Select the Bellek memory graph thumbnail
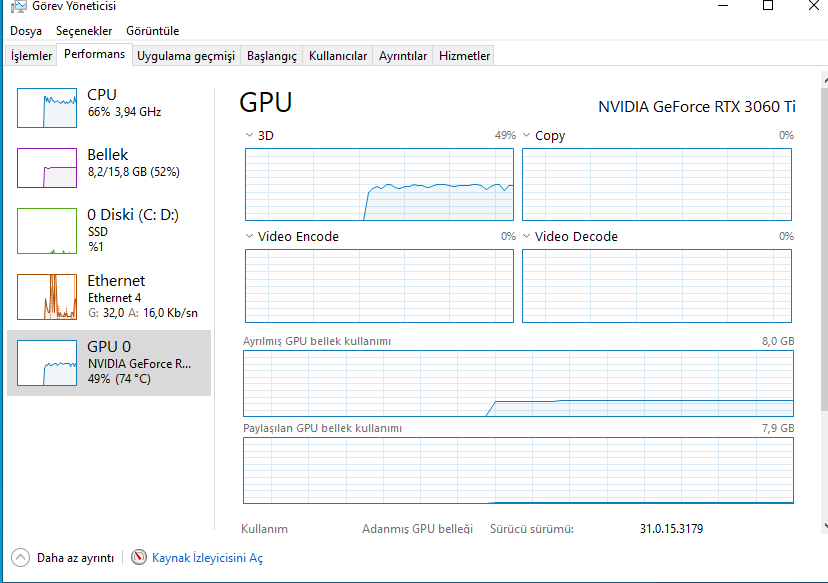 click(47, 167)
